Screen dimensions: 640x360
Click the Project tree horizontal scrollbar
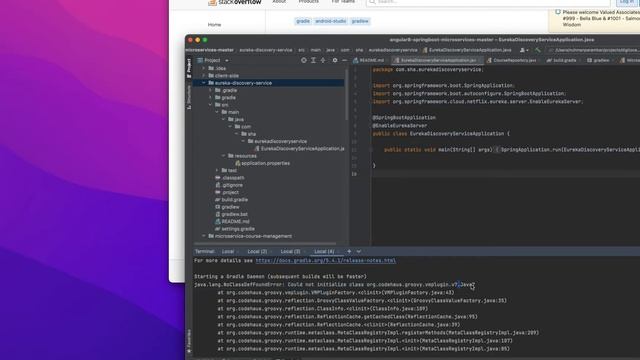(265, 244)
